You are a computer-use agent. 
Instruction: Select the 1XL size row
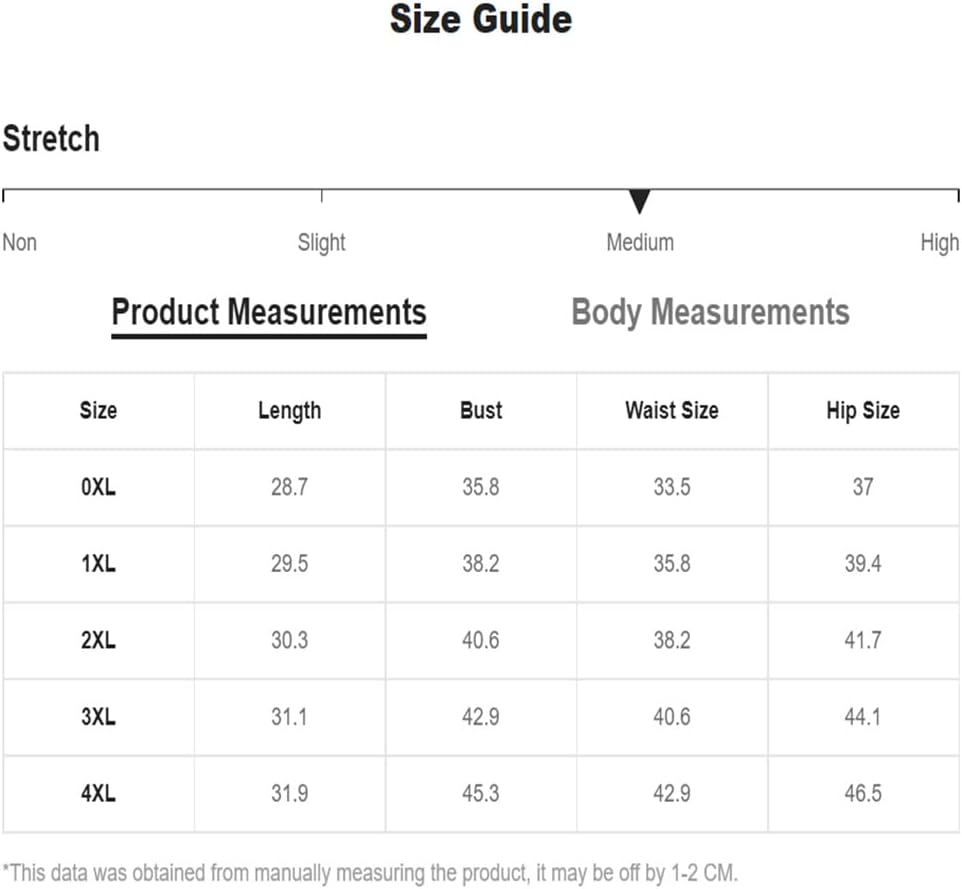481,564
